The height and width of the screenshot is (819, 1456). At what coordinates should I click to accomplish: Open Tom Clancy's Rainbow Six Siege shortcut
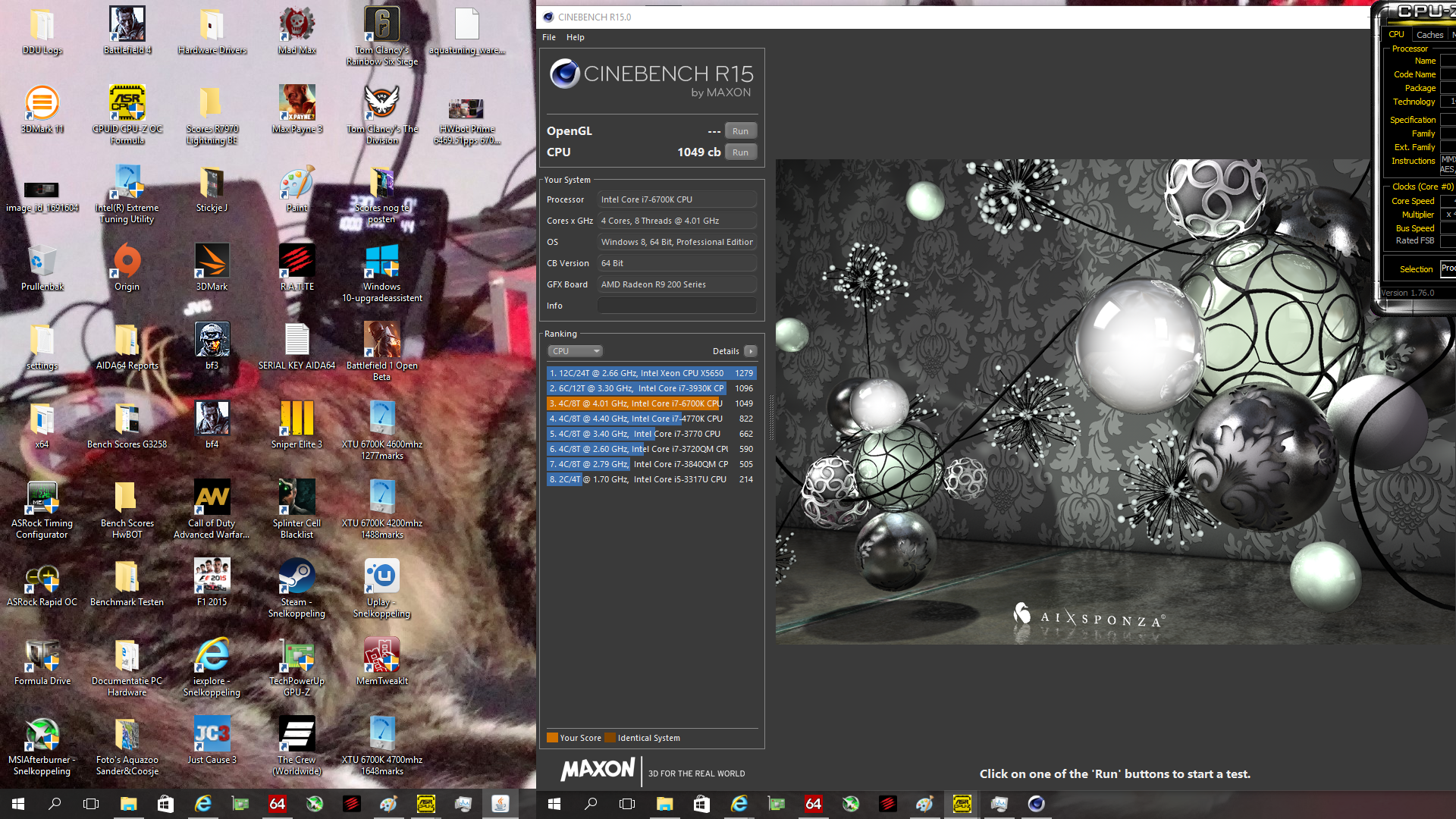pos(382,35)
